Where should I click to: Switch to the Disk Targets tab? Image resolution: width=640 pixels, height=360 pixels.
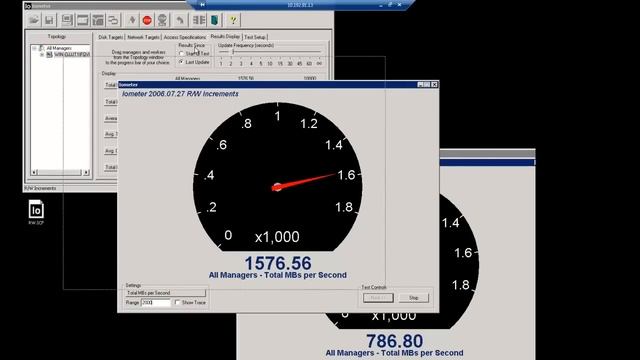point(110,37)
